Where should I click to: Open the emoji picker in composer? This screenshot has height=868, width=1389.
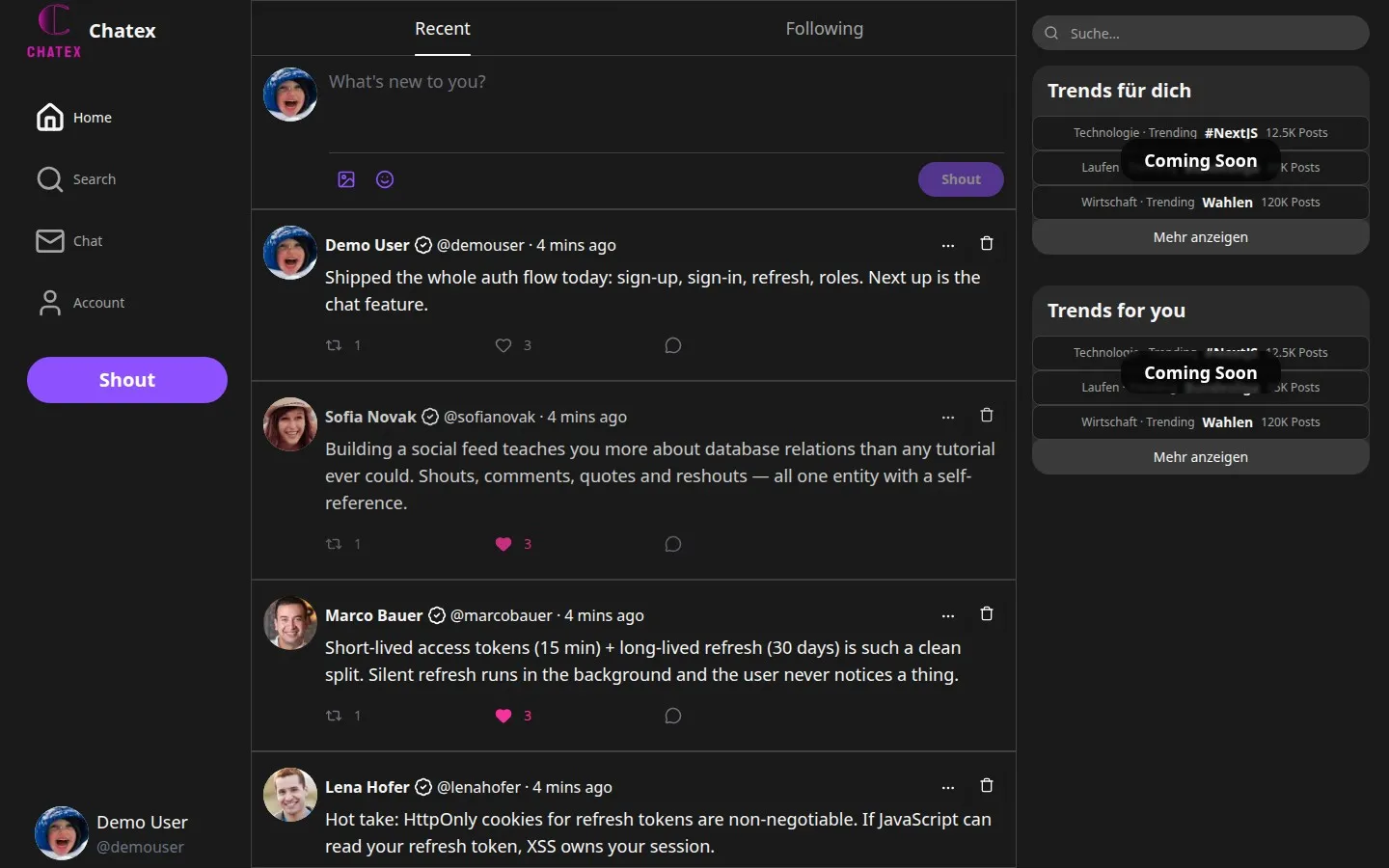click(385, 179)
